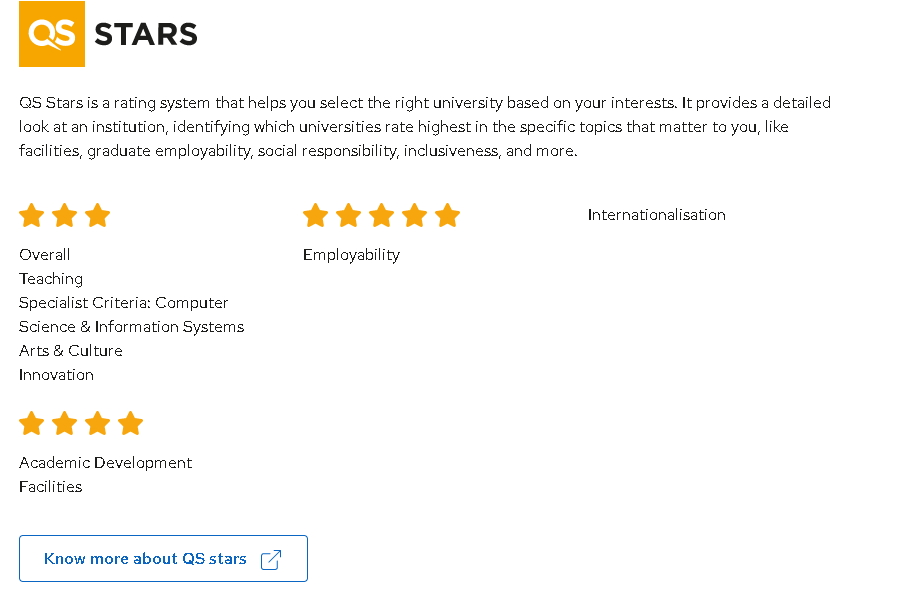Viewport: 906px width, 600px height.
Task: Click the orange QS logo icon
Action: click(x=52, y=34)
